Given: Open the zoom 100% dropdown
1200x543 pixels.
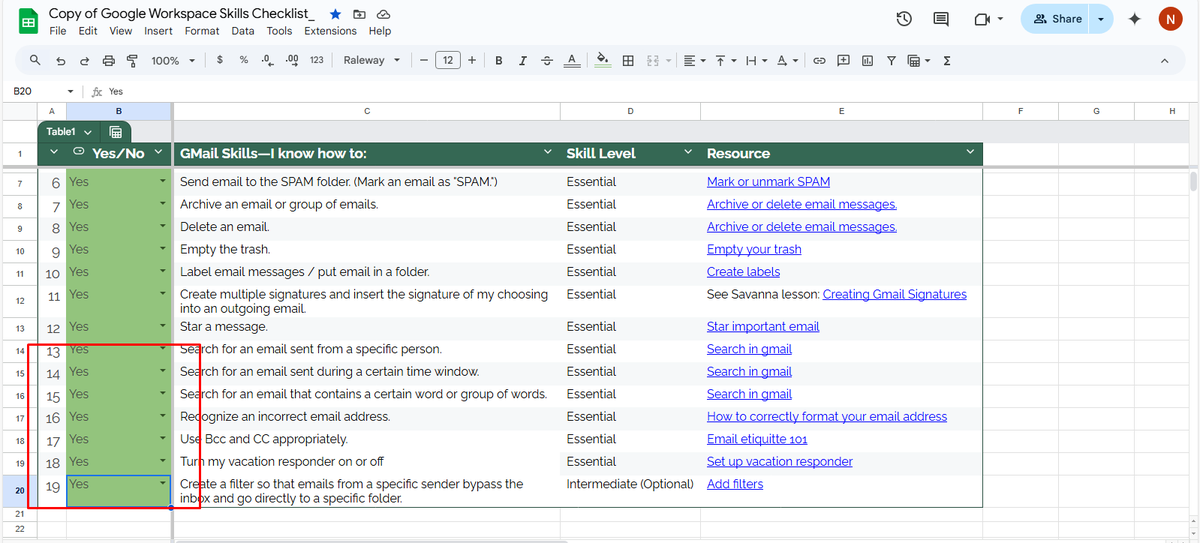Looking at the screenshot, I should (x=173, y=60).
